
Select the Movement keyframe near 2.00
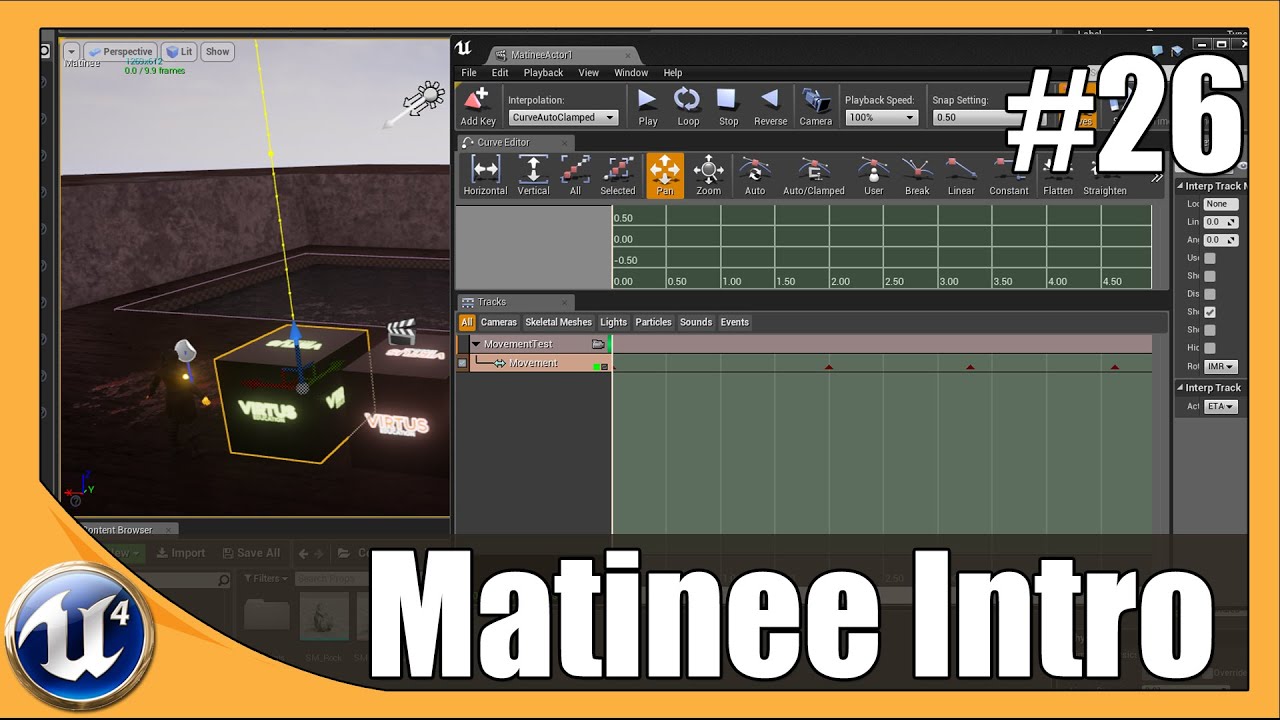tap(829, 368)
